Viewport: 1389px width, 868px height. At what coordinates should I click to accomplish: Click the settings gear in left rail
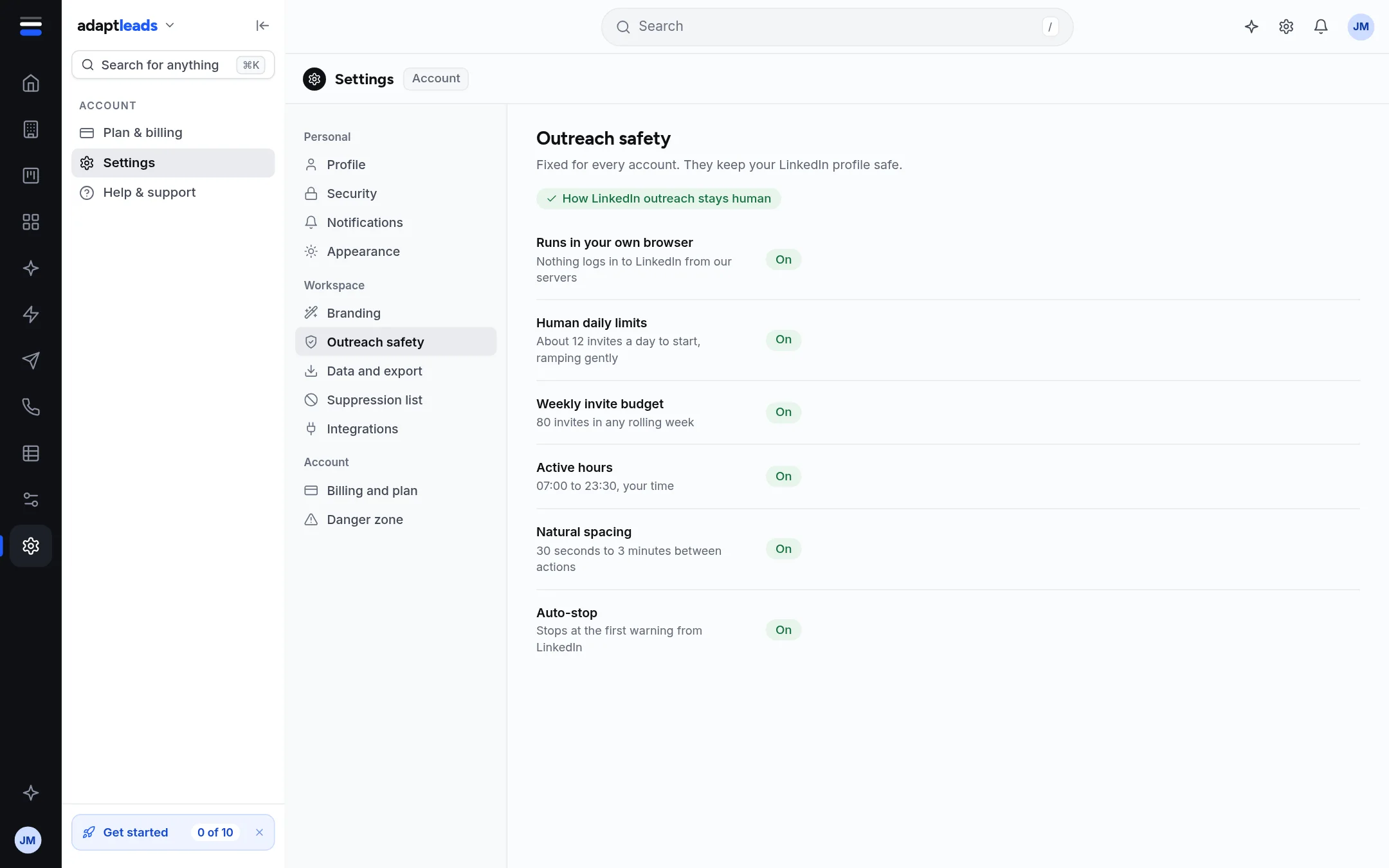pos(31,546)
